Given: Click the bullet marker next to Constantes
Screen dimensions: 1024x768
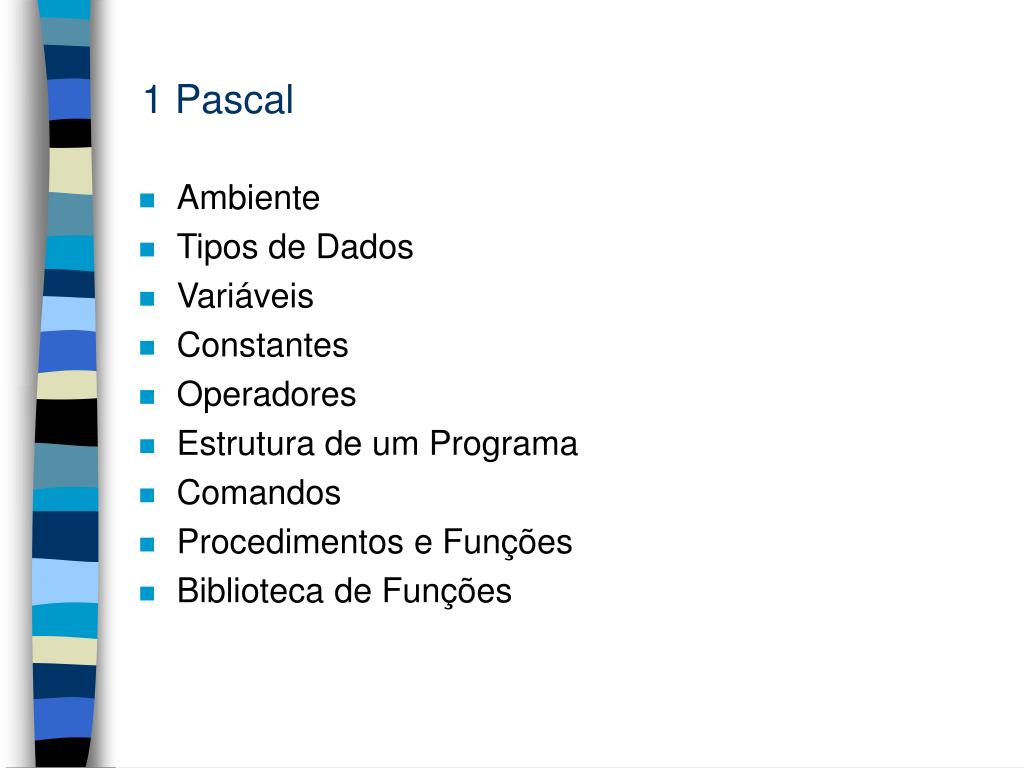Looking at the screenshot, I should [147, 347].
